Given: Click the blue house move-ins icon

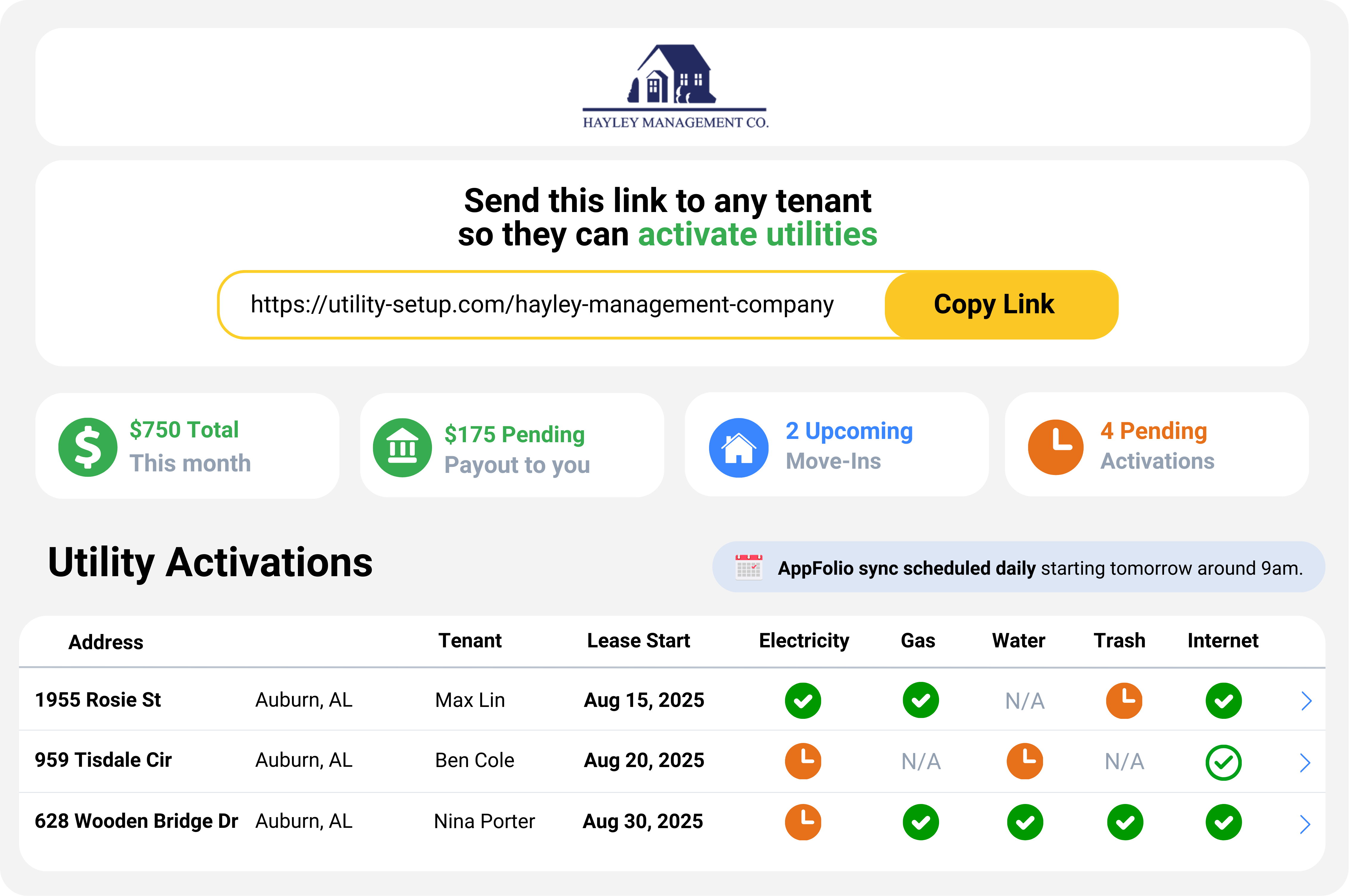Looking at the screenshot, I should pos(739,448).
